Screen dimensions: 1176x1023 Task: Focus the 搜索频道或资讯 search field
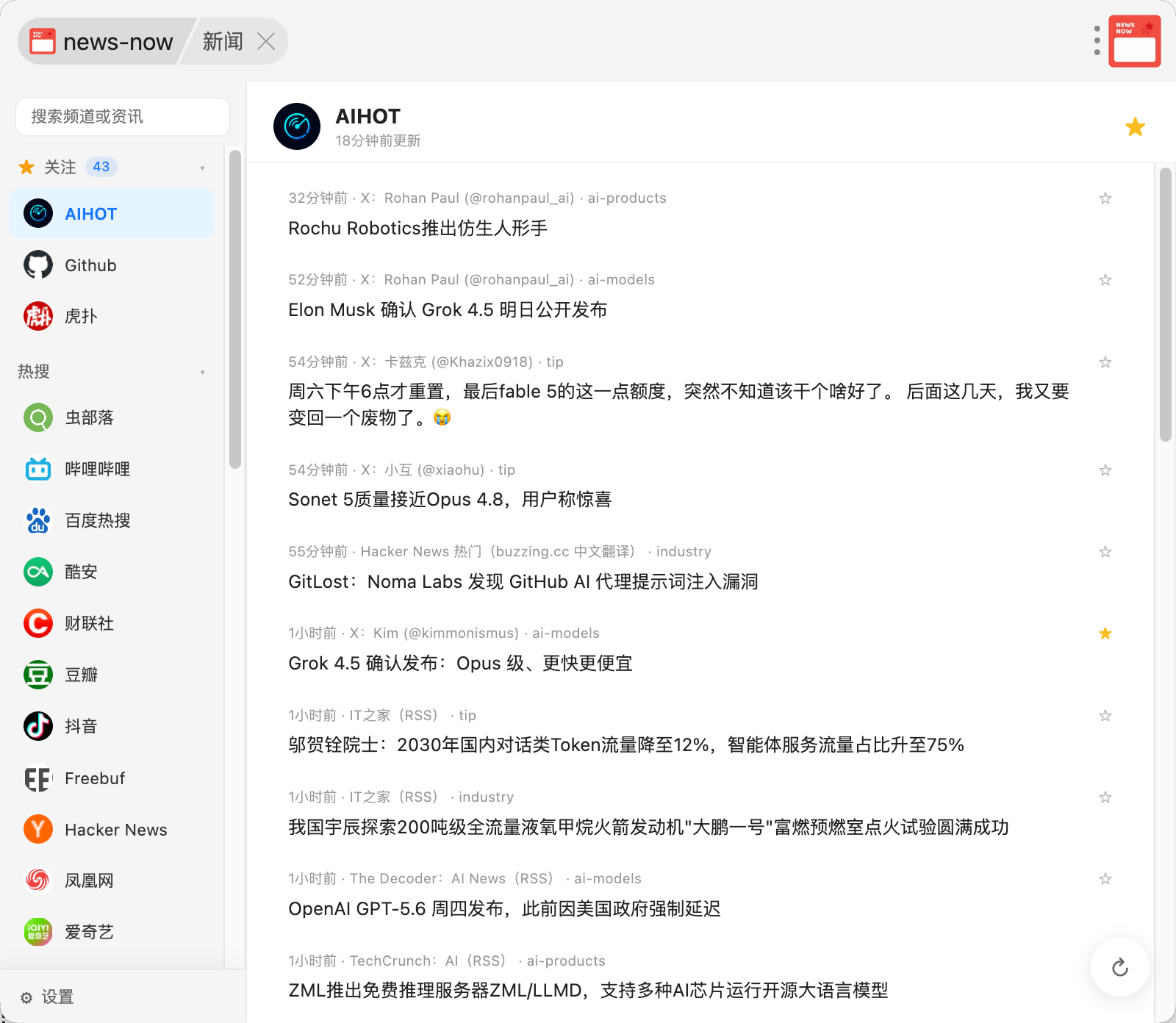click(123, 117)
